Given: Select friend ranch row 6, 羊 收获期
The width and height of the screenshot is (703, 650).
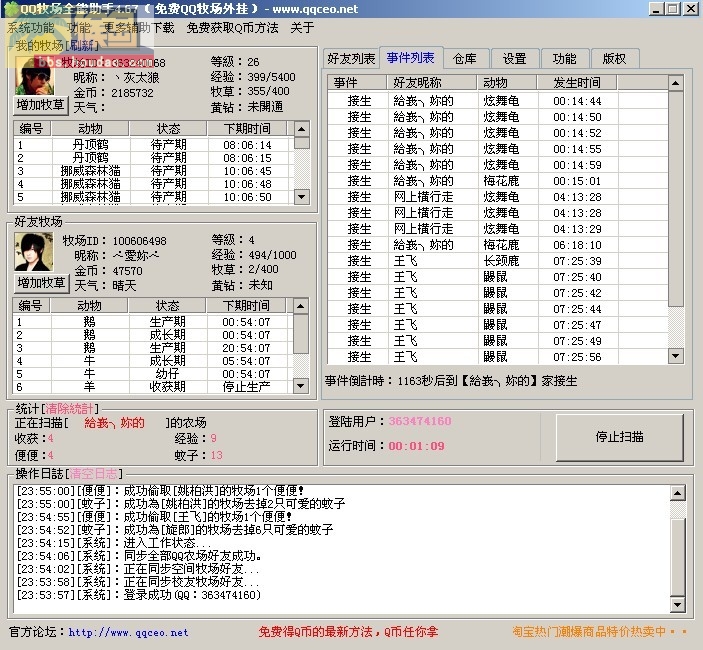Looking at the screenshot, I should coord(153,387).
